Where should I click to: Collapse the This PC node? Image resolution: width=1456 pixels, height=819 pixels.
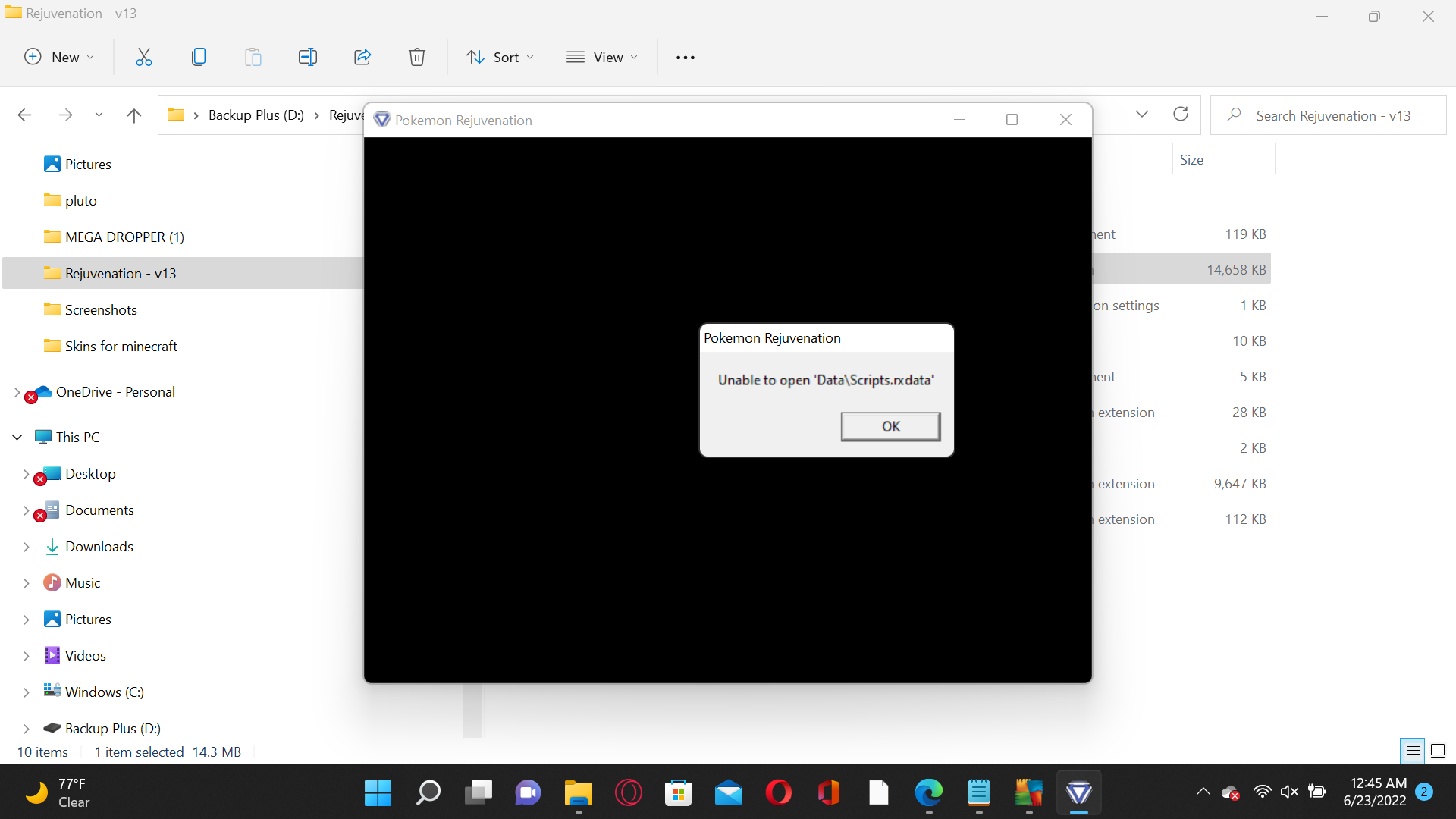tap(17, 438)
